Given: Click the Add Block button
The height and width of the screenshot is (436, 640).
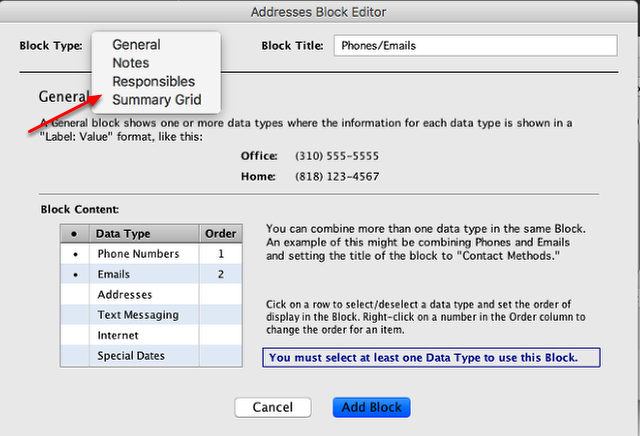Looking at the screenshot, I should point(371,407).
